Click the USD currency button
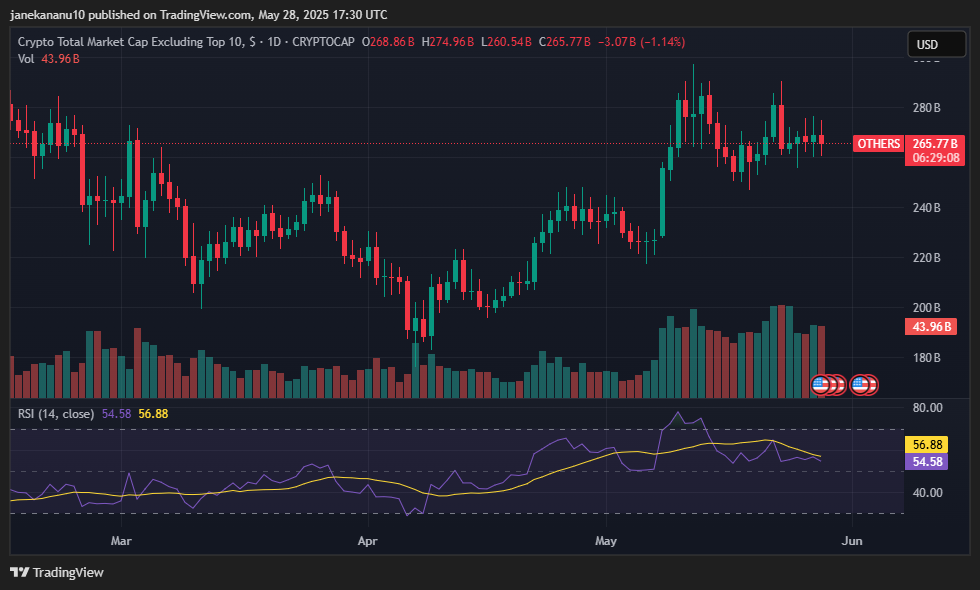This screenshot has height=590, width=980. tap(936, 44)
